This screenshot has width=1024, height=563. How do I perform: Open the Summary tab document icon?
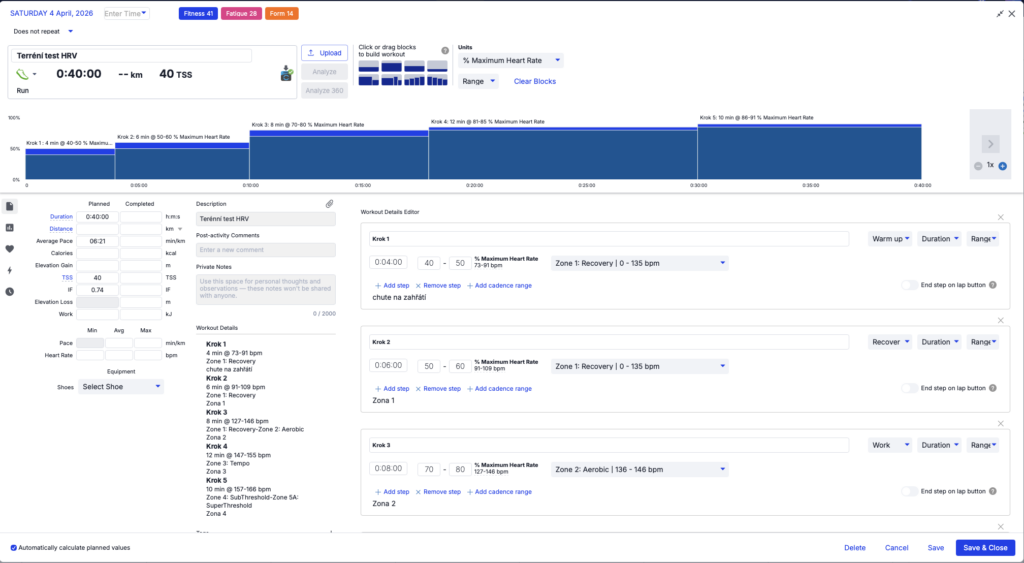pyautogui.click(x=10, y=206)
